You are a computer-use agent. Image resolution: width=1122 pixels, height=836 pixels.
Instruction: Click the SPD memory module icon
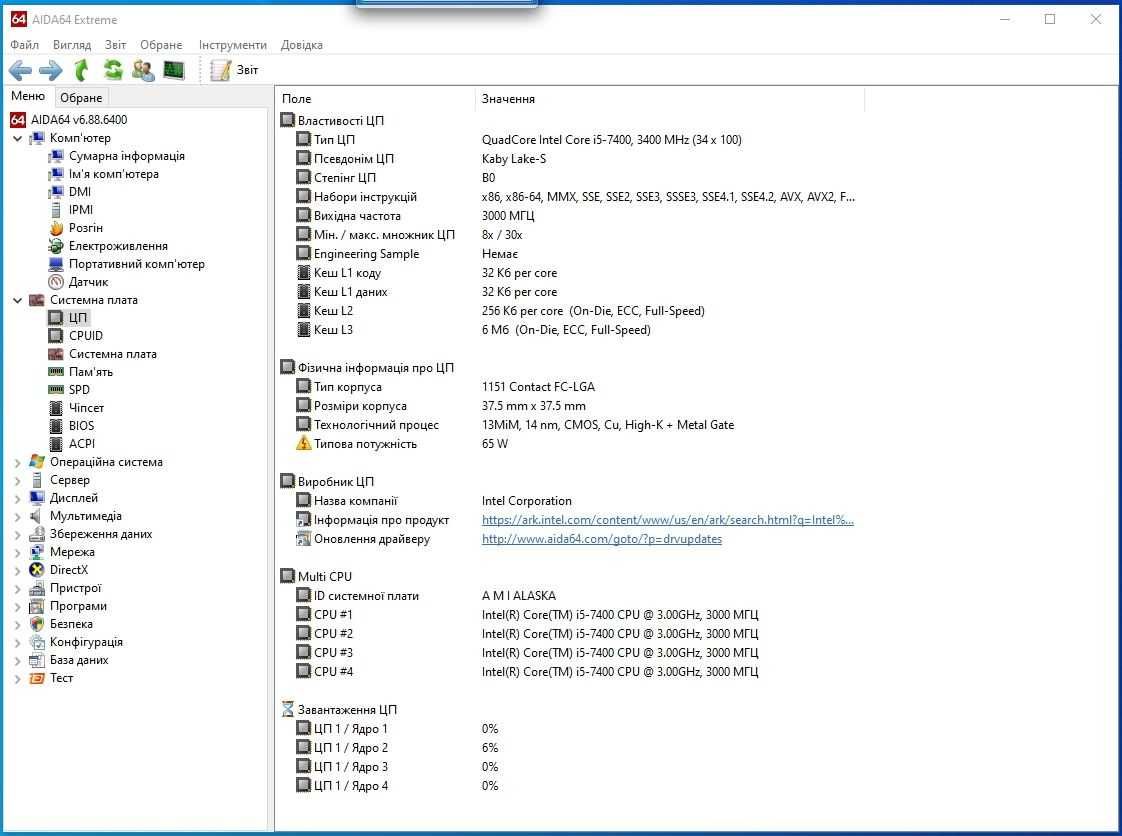point(56,389)
